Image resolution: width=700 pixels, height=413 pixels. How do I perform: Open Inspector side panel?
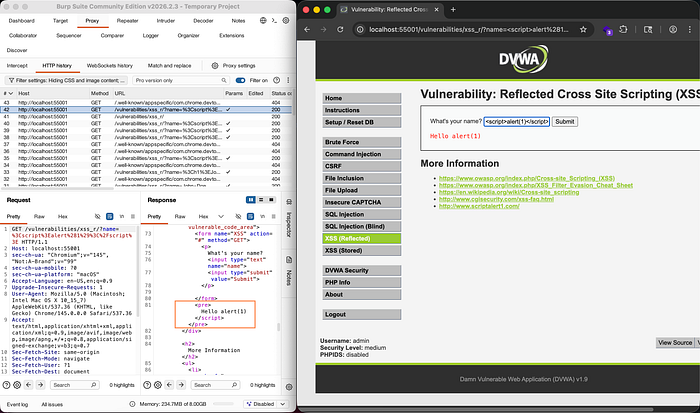289,219
